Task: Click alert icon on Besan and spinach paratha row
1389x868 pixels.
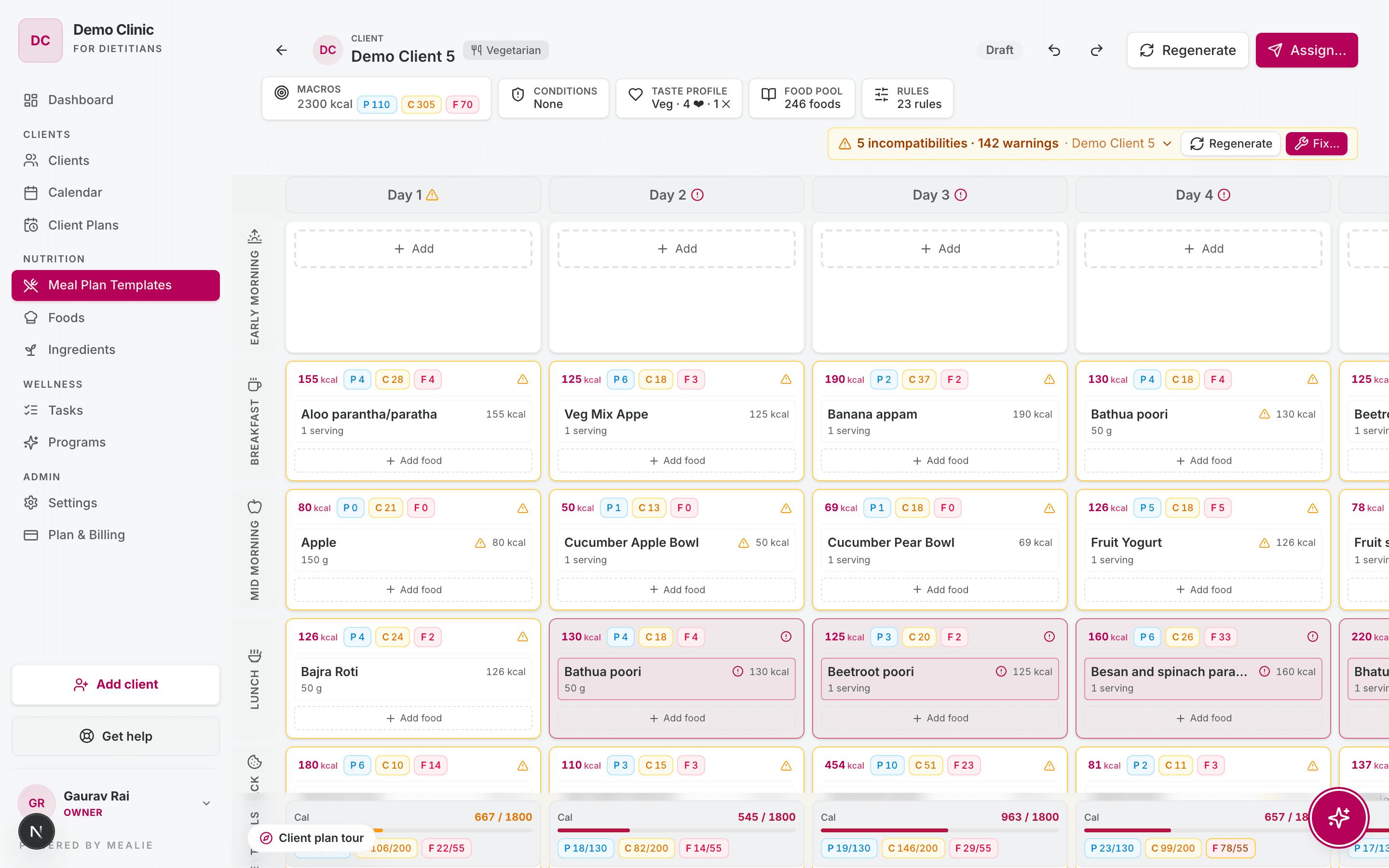Action: (x=1265, y=671)
